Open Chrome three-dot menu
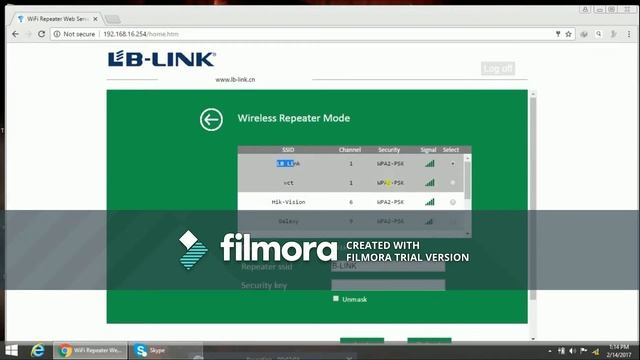Image resolution: width=640 pixels, height=360 pixels. click(629, 34)
